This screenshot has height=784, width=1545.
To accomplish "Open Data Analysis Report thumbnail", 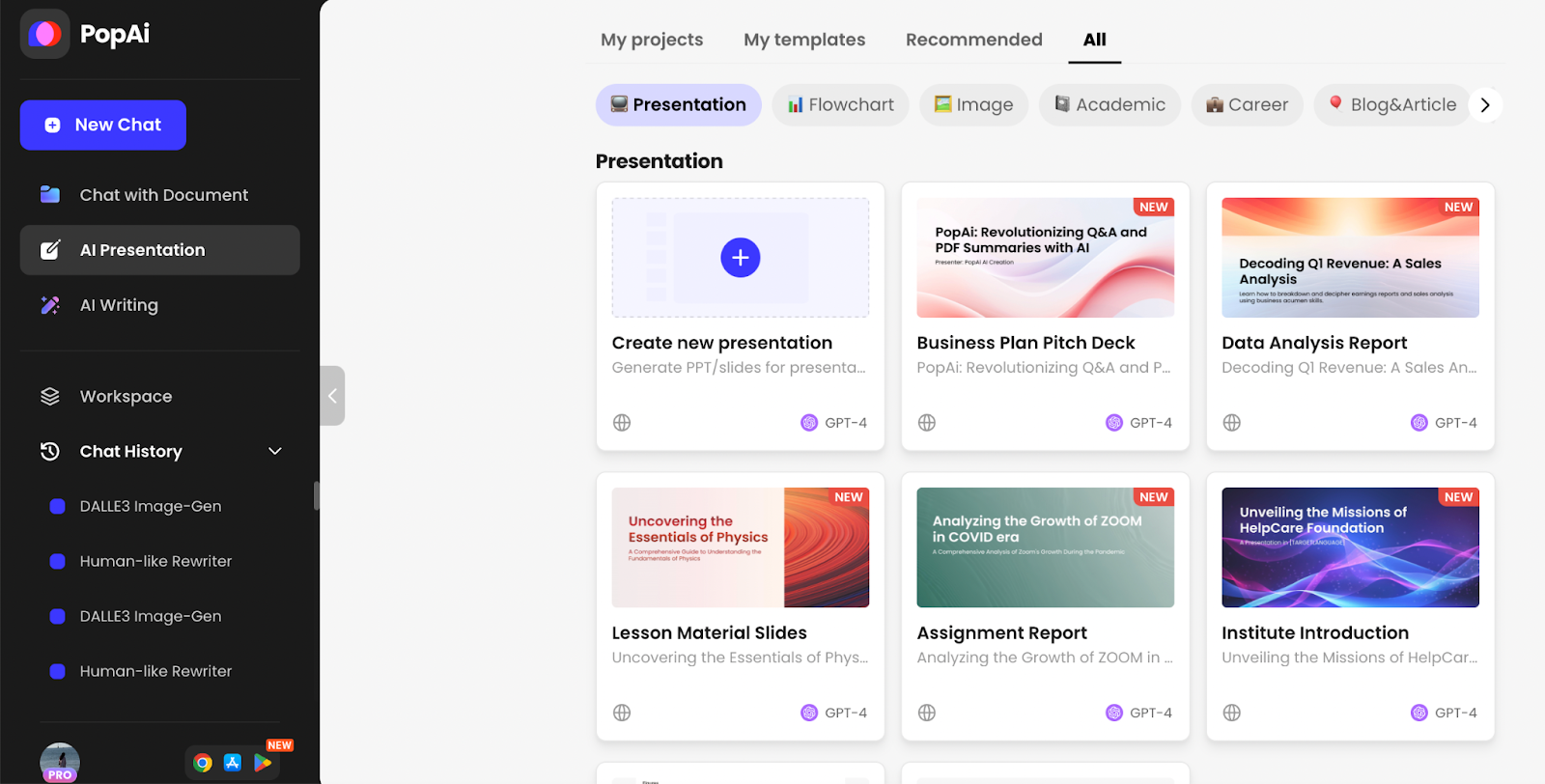I will tap(1351, 258).
